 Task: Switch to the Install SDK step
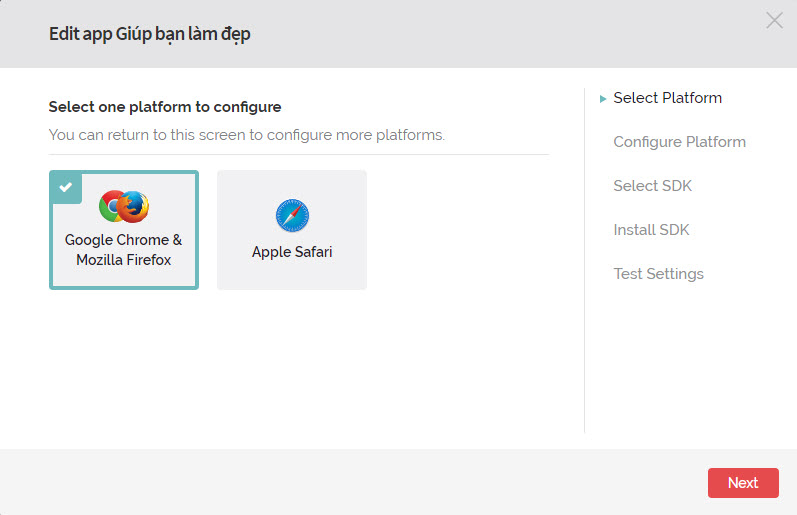pyautogui.click(x=651, y=230)
